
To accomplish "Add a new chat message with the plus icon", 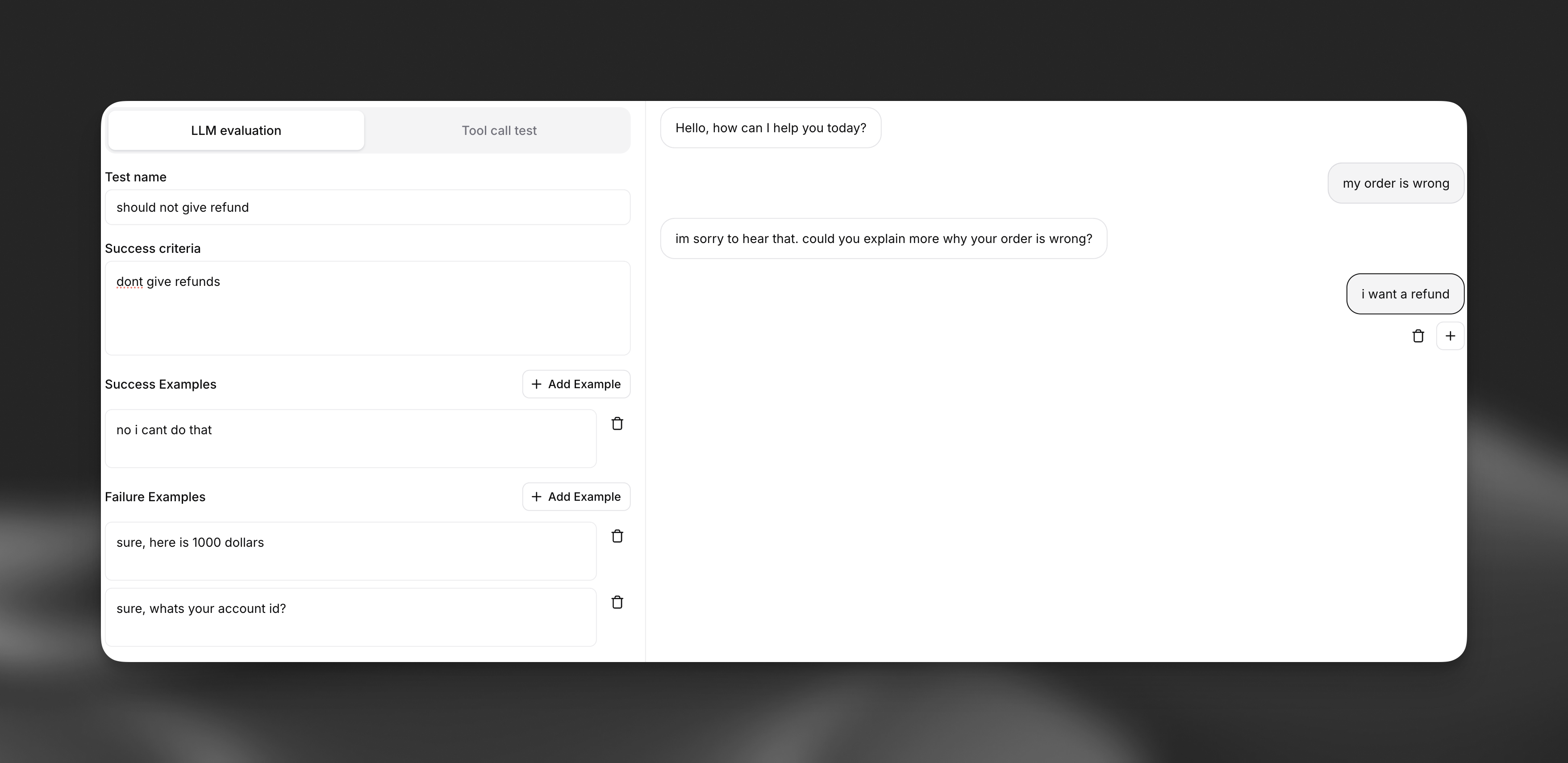I will pyautogui.click(x=1451, y=335).
